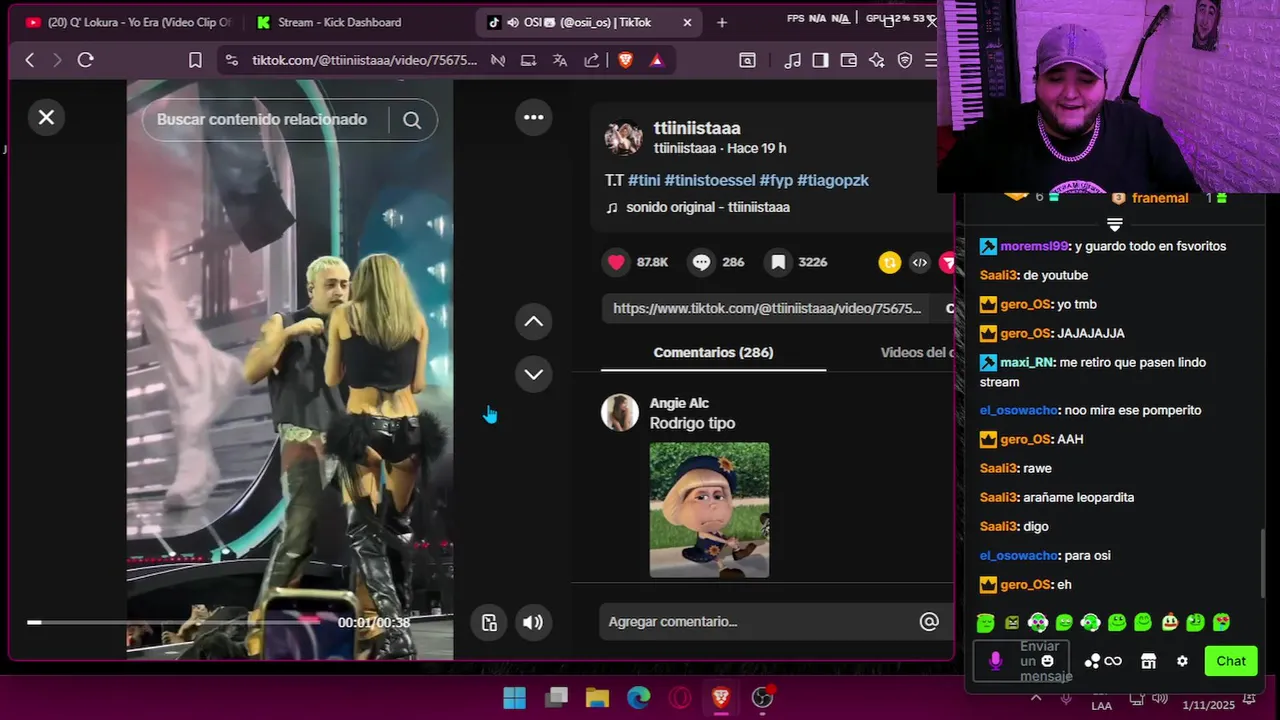
Task: Open Angie Alc commenter profile name
Action: 679,403
